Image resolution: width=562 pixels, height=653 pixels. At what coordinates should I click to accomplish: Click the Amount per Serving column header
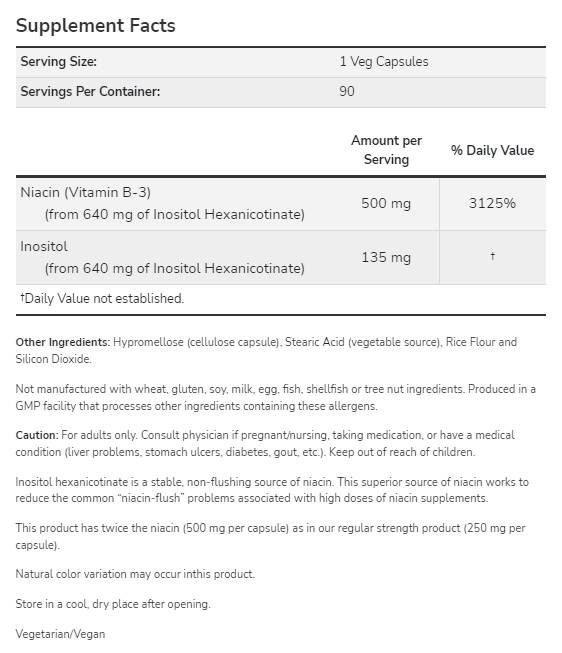pos(386,150)
